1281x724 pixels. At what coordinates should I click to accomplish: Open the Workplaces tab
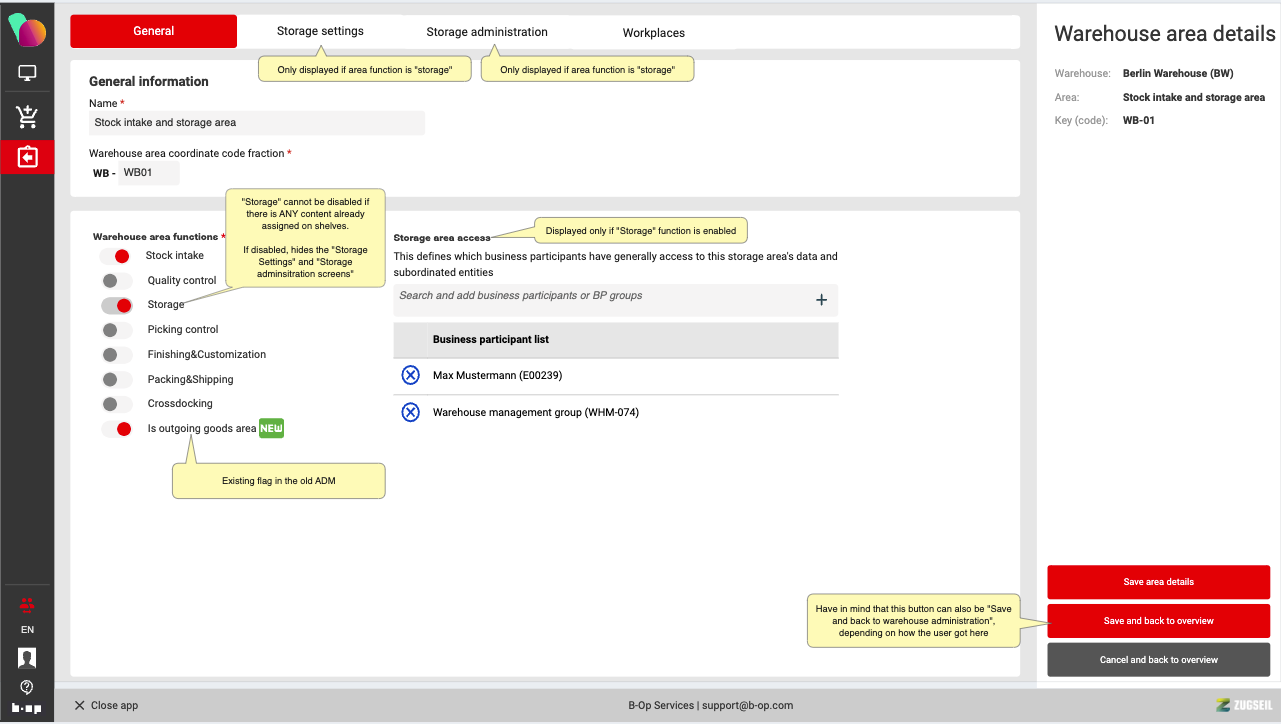653,33
